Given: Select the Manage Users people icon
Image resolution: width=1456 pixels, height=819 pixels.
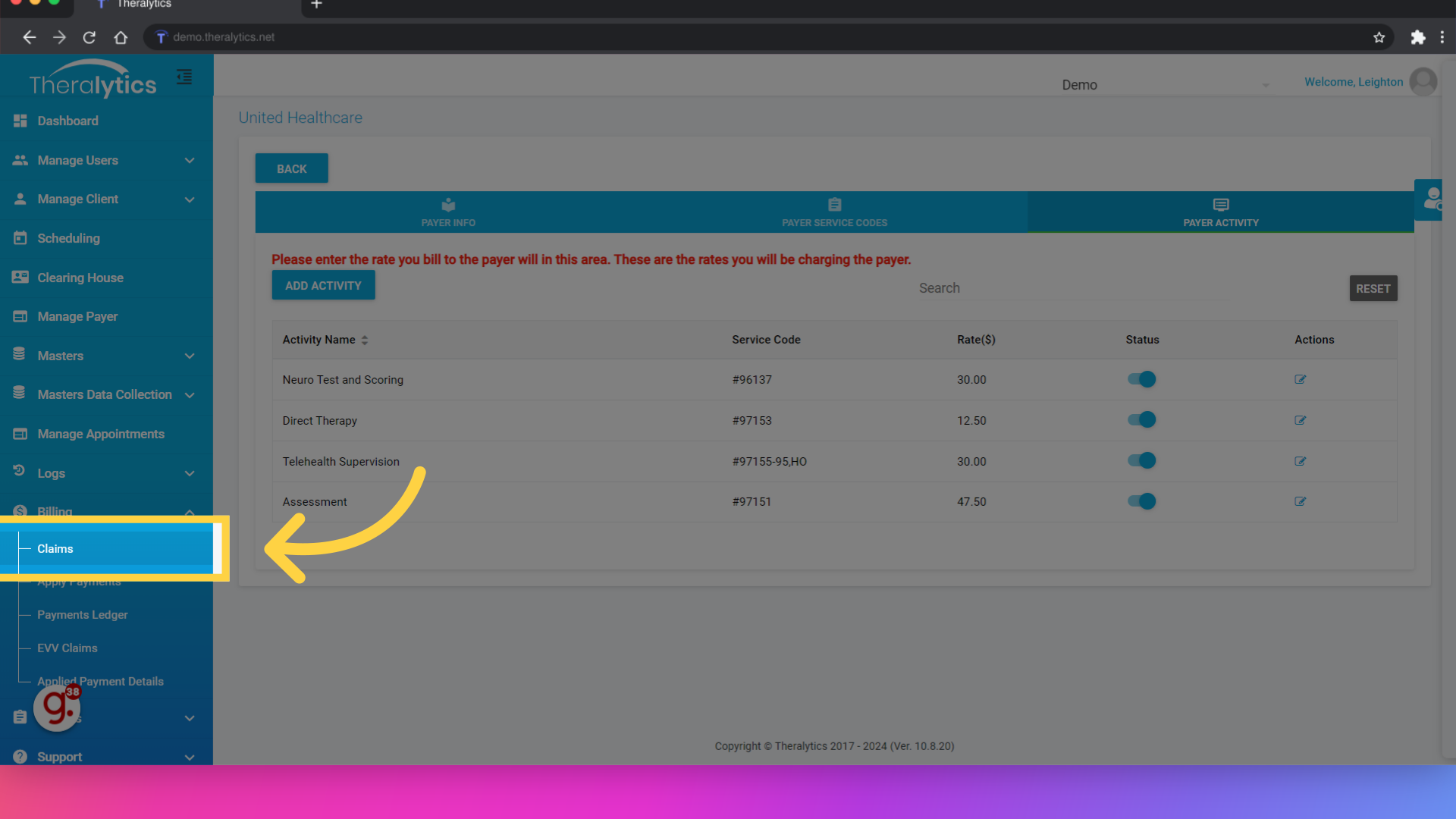Looking at the screenshot, I should 20,160.
